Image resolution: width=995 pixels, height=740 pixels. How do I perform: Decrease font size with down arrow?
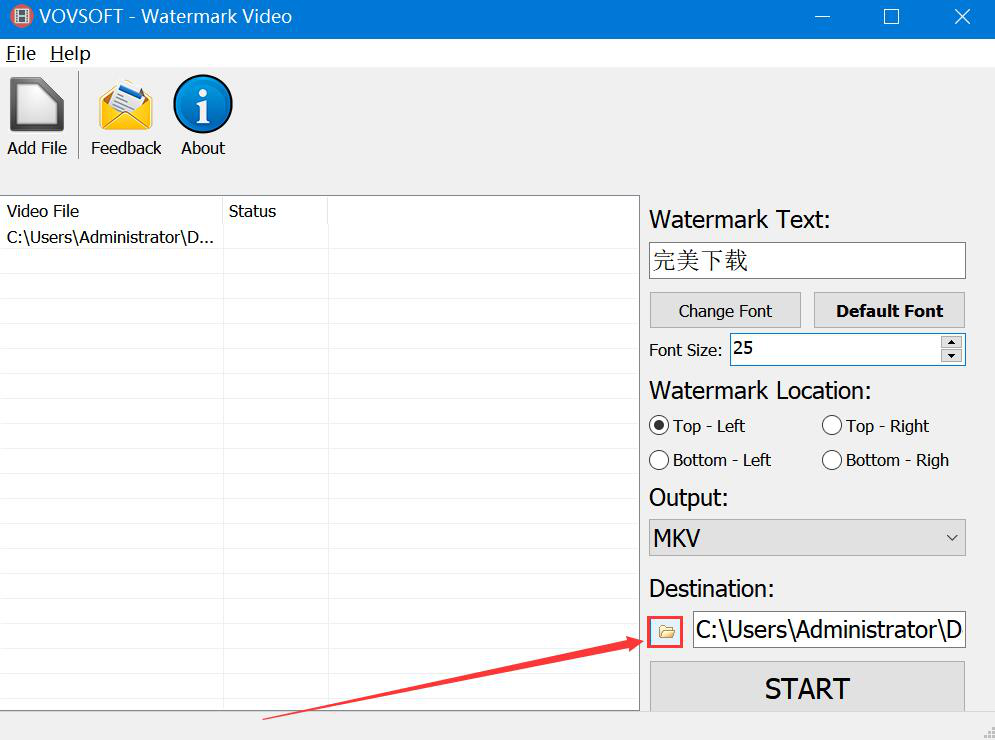951,356
